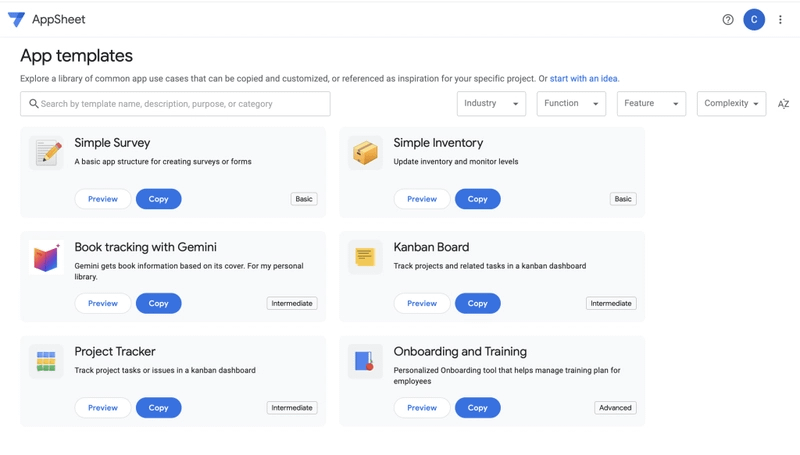
Task: Focus the template search field
Action: 176,104
